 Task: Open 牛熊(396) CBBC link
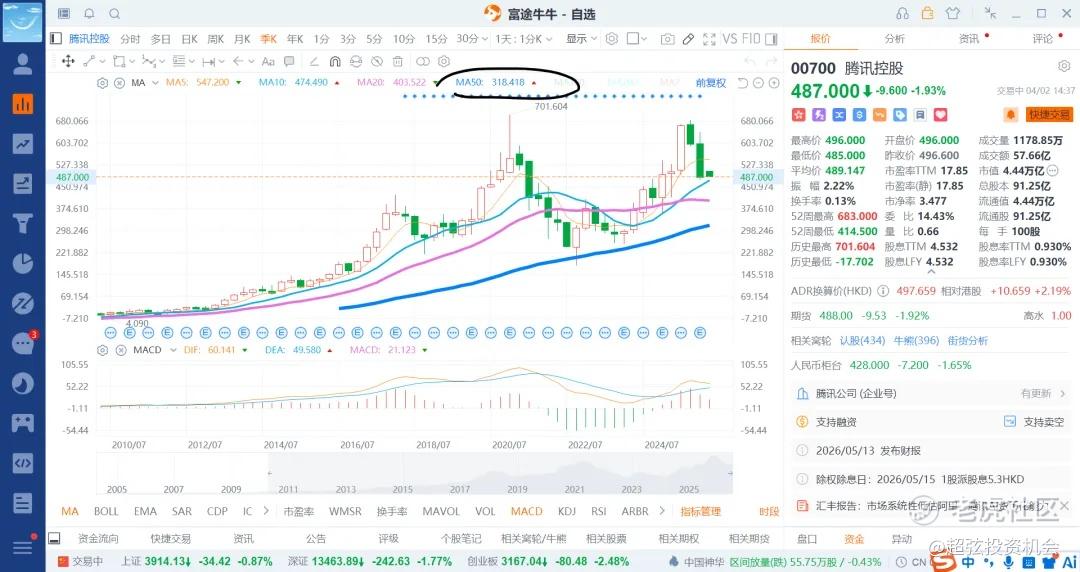click(x=916, y=340)
